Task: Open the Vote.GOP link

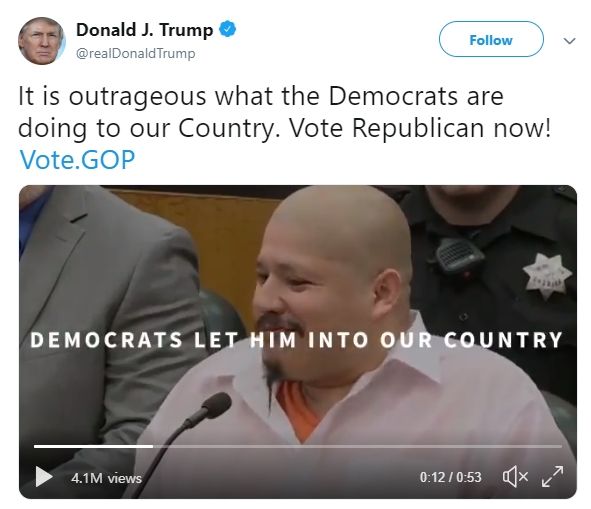Action: pos(77,159)
